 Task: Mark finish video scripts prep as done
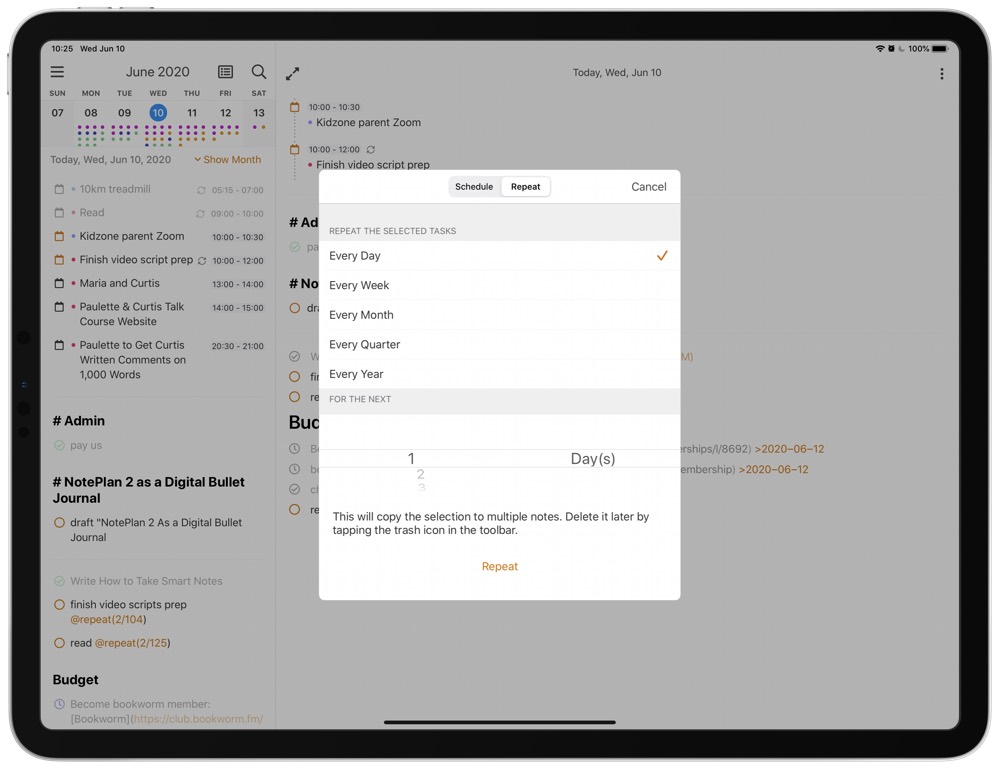(59, 605)
